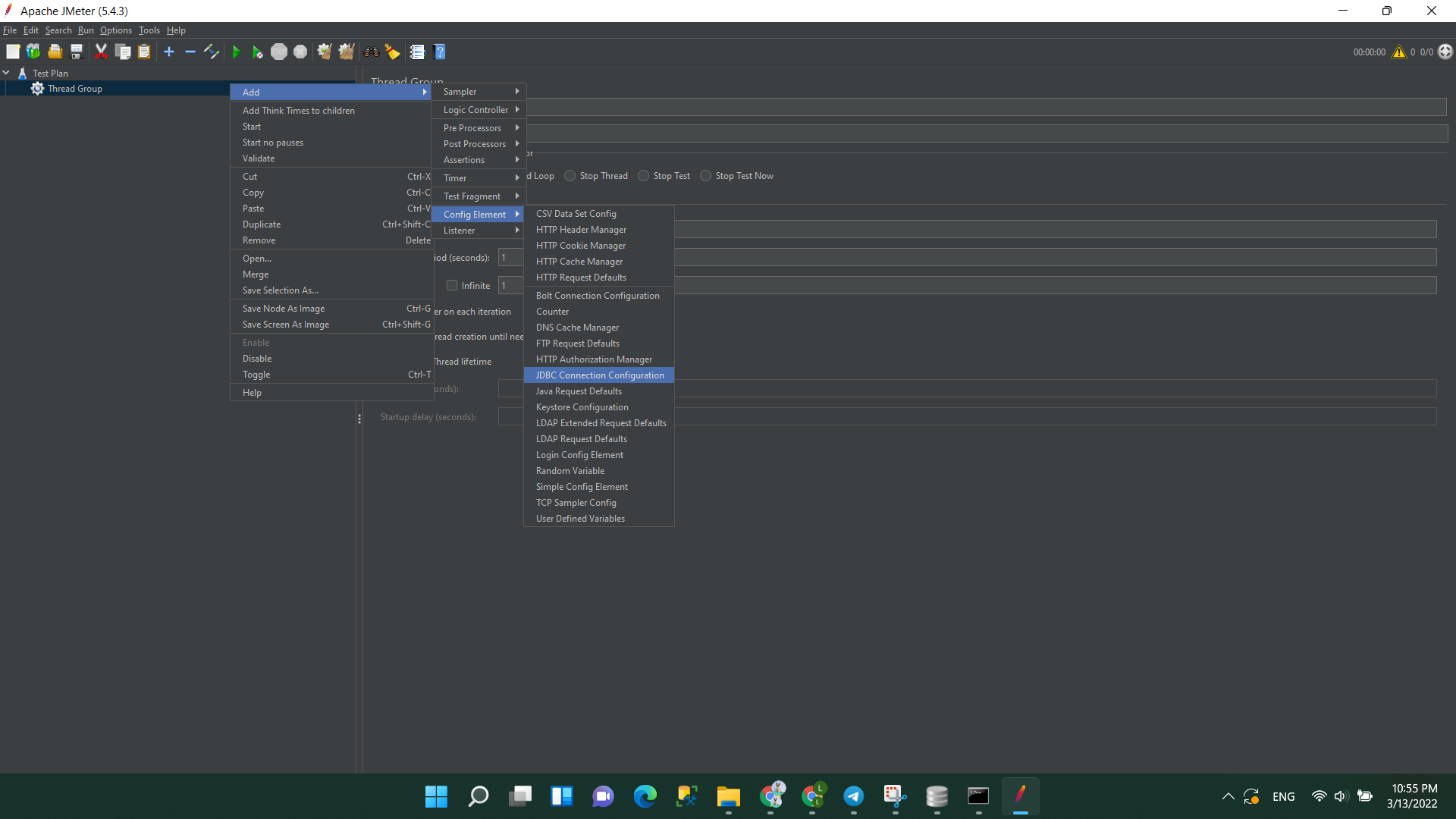This screenshot has height=819, width=1456.
Task: Click the Clear broom-gear icon
Action: point(325,52)
